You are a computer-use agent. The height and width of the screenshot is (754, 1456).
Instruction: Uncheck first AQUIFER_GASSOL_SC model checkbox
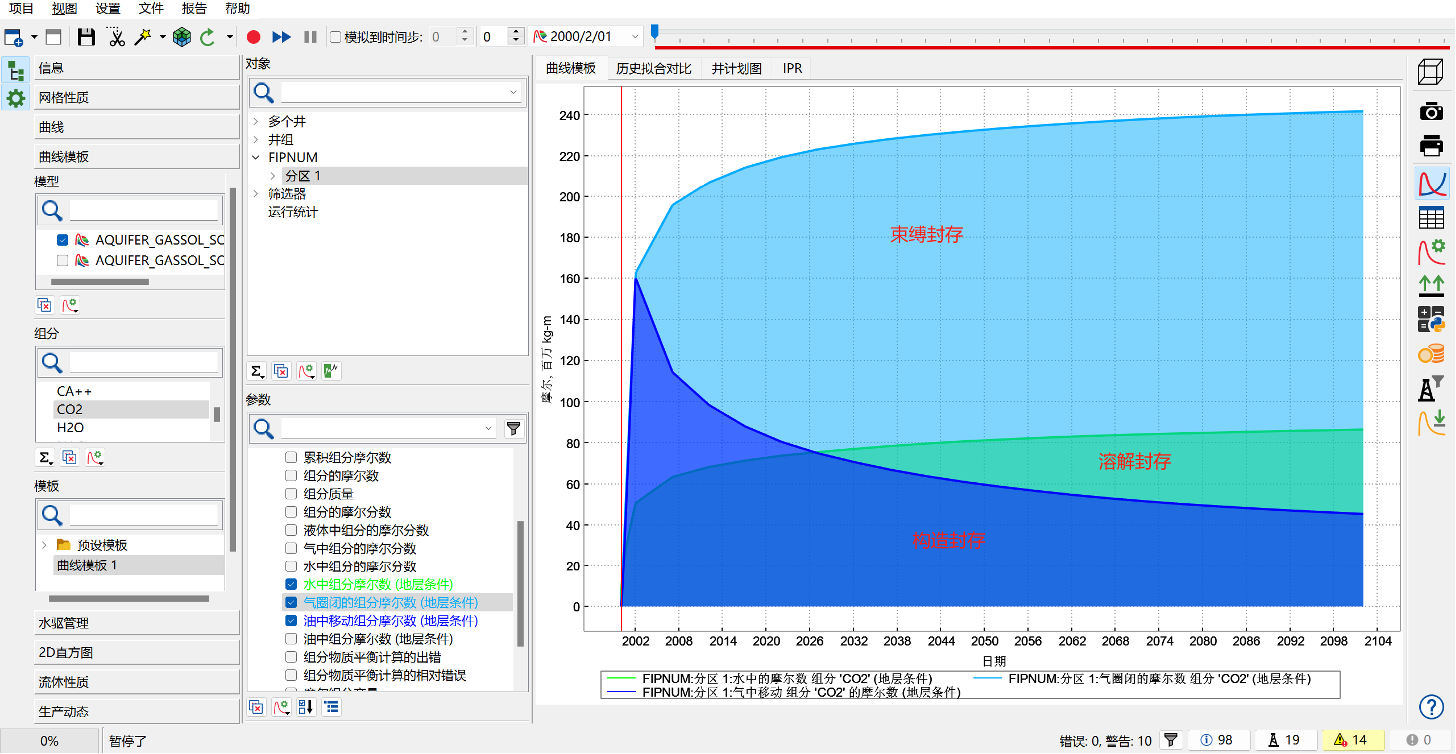coord(63,240)
